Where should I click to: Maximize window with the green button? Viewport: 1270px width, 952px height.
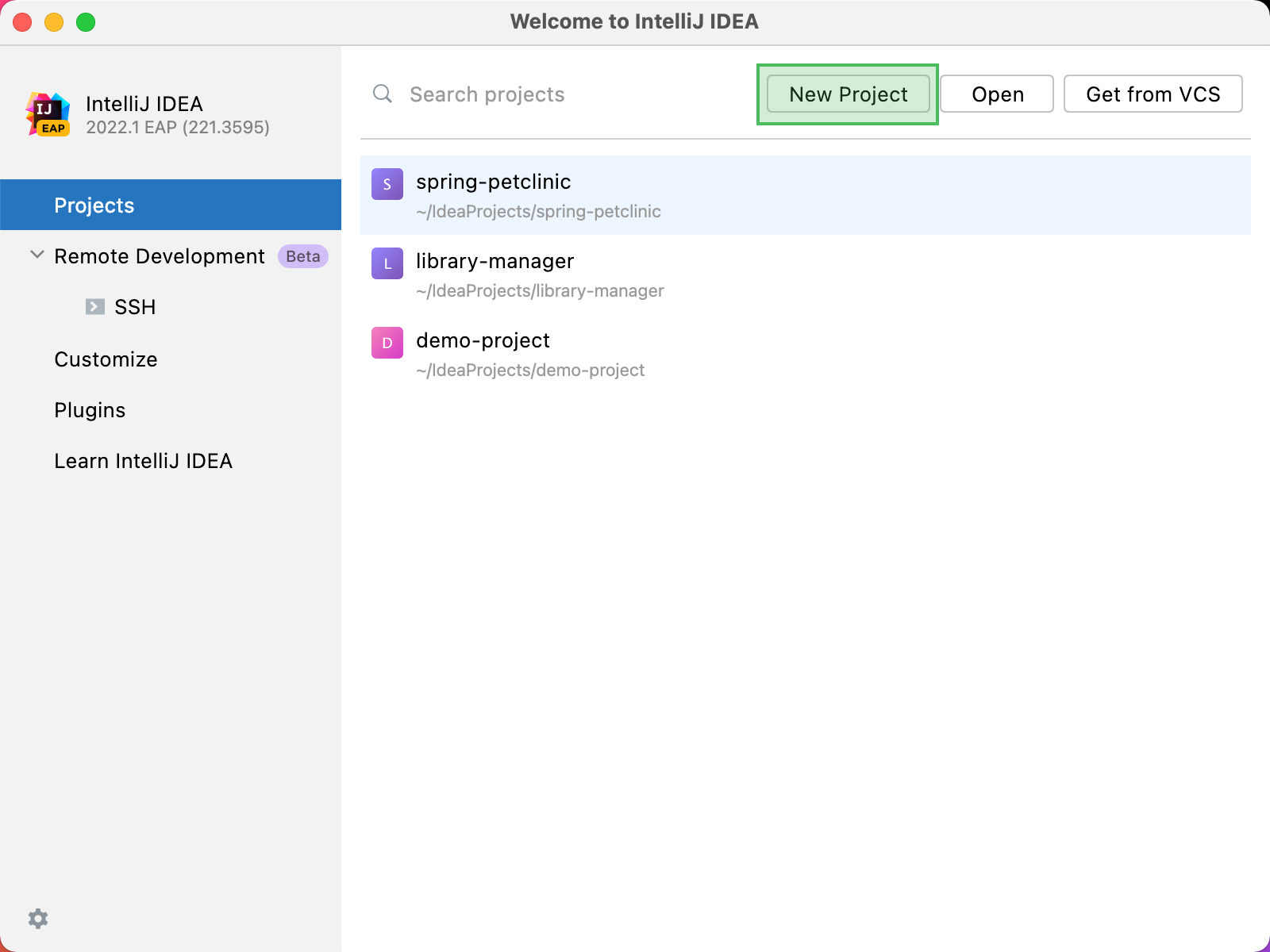click(x=86, y=22)
